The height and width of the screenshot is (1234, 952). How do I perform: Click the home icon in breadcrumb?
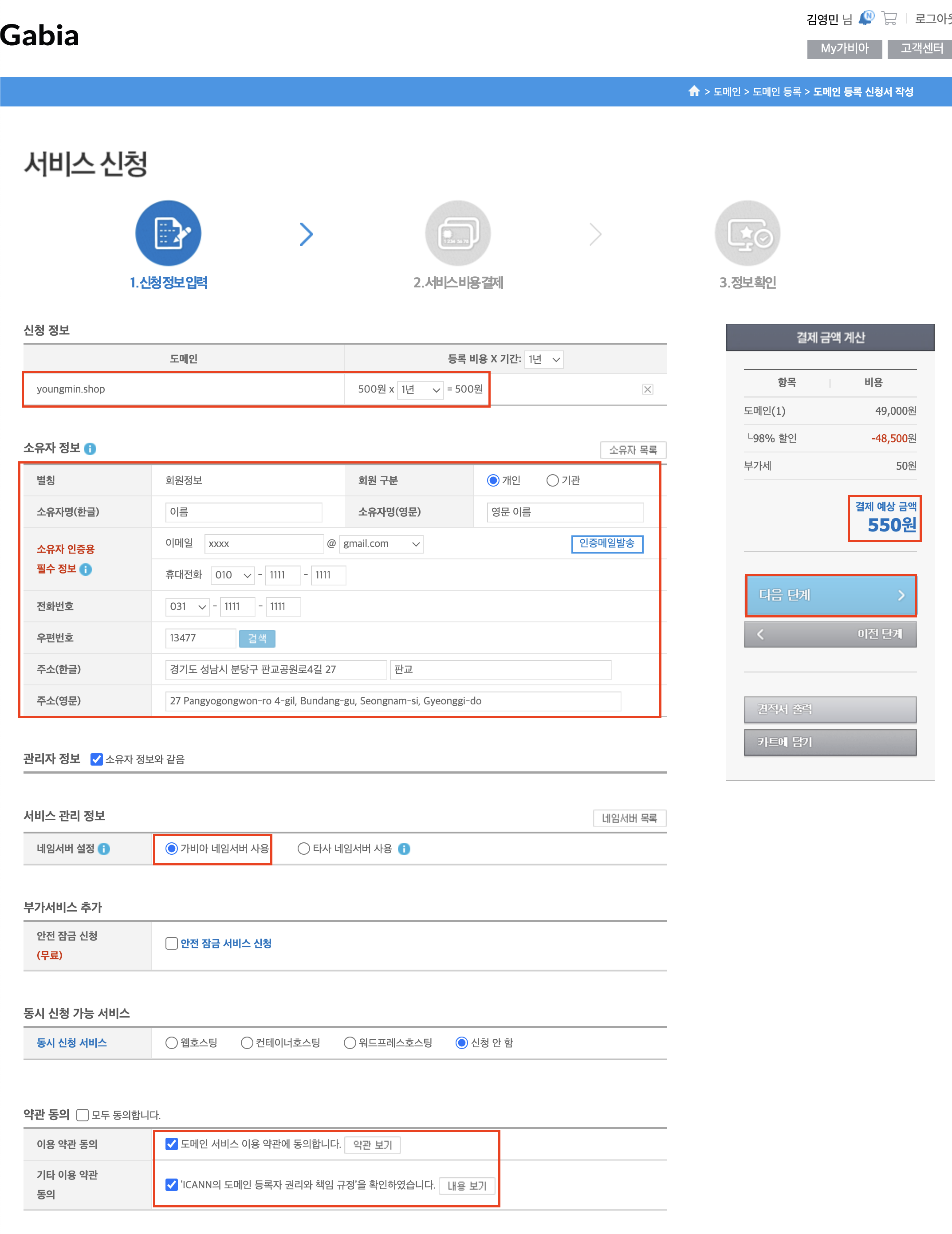[x=694, y=91]
